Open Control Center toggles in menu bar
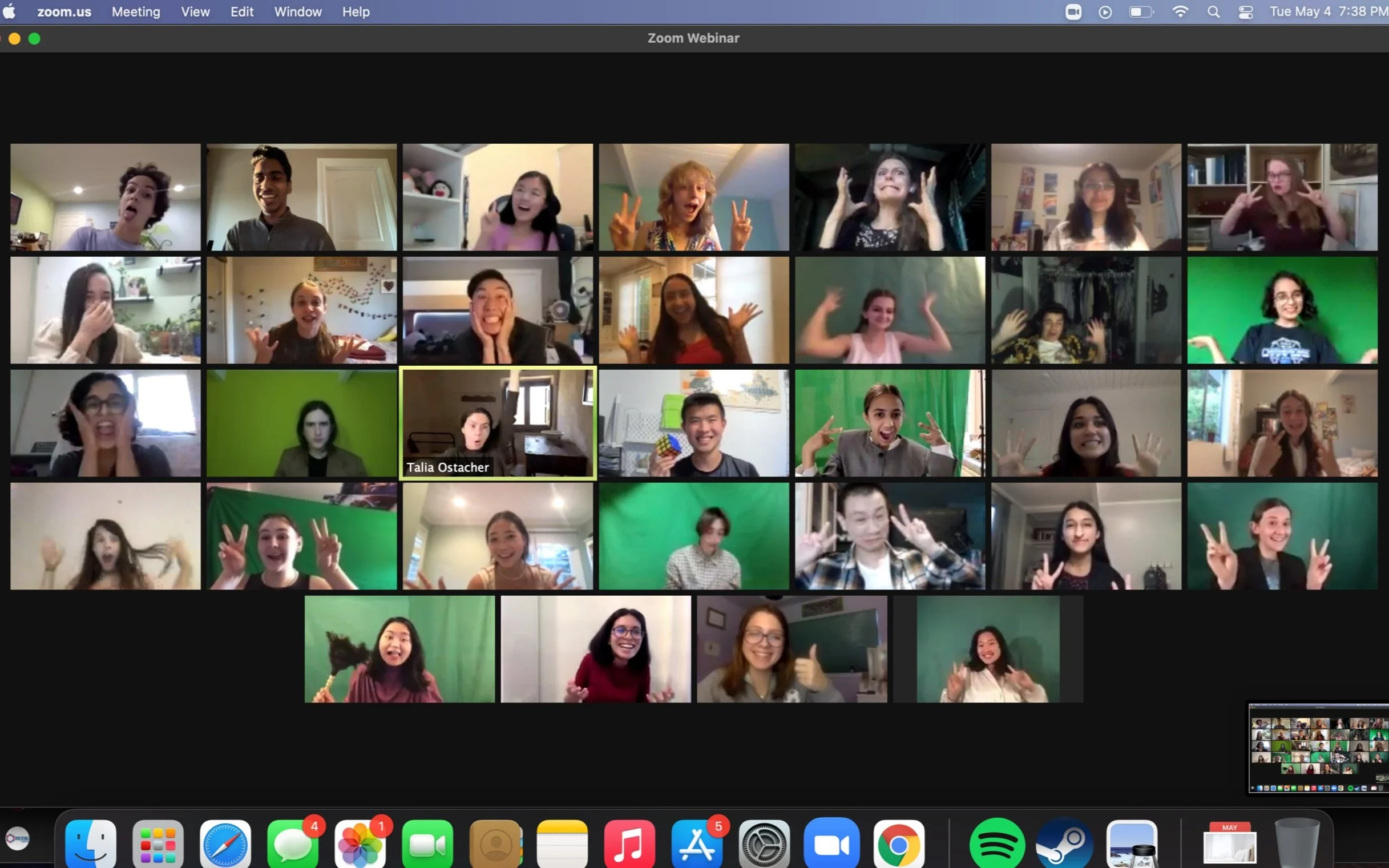The width and height of the screenshot is (1389, 868). tap(1246, 12)
